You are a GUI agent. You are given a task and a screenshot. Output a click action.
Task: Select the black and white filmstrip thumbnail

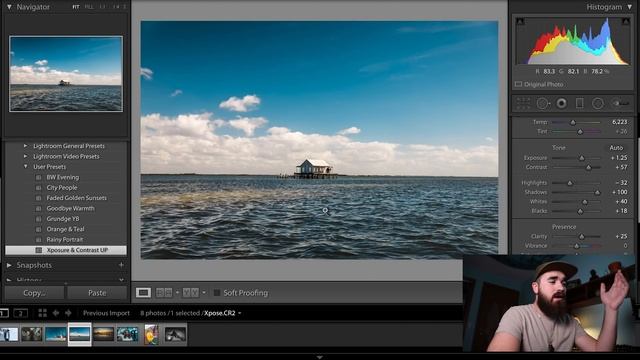(x=175, y=334)
